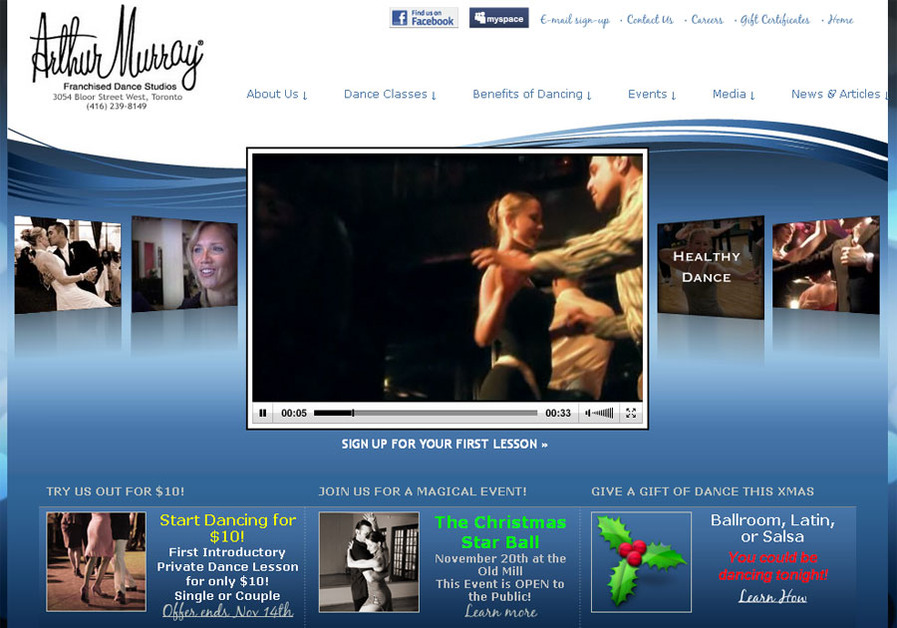The image size is (897, 628).
Task: Select the dancing crowd thumbnail beside Healthy Dance
Action: (826, 265)
